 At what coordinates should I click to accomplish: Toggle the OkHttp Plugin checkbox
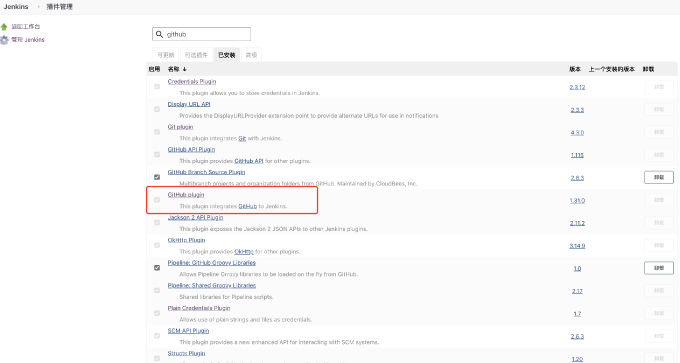click(x=157, y=245)
